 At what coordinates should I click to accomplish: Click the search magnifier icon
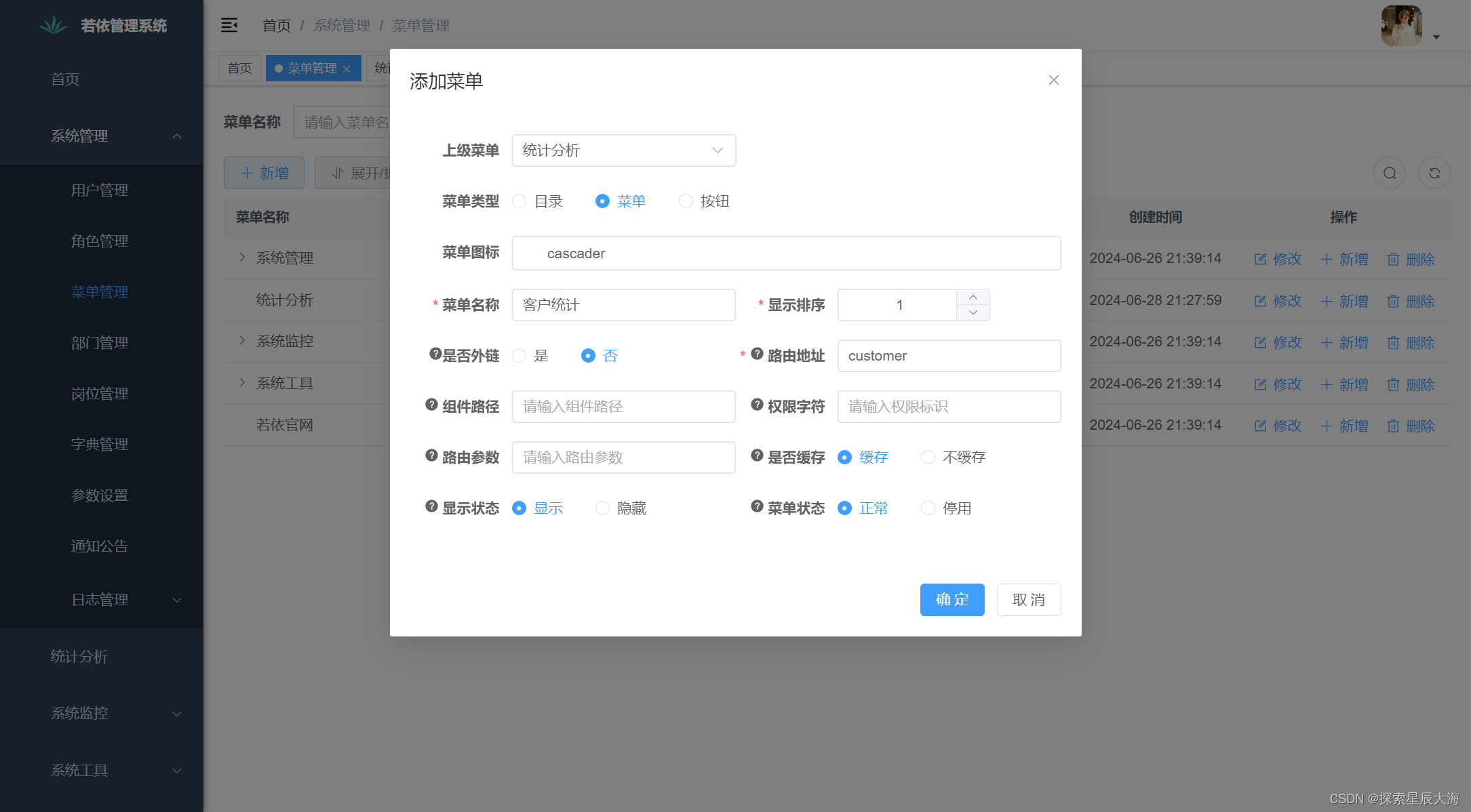click(x=1389, y=173)
